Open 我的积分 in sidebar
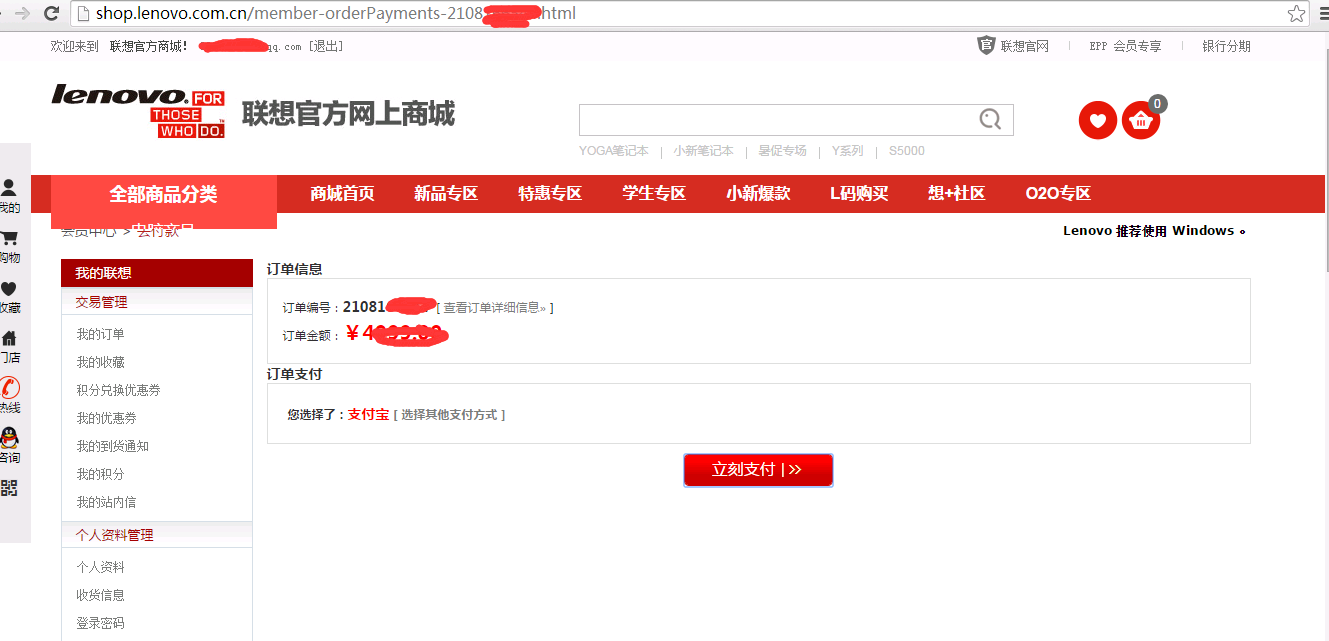The image size is (1329, 641). click(101, 474)
